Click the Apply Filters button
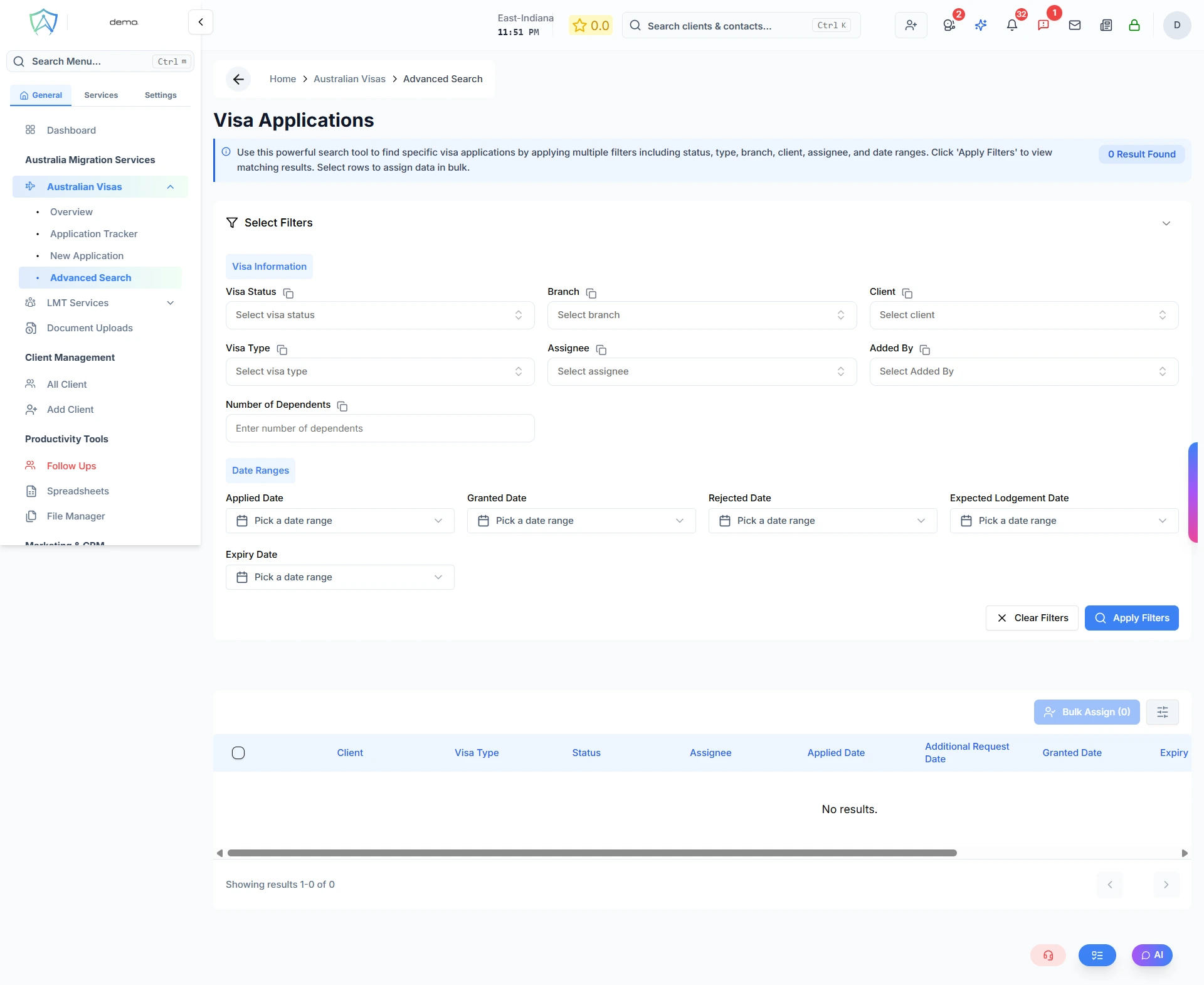The width and height of the screenshot is (1204, 985). coord(1131,618)
